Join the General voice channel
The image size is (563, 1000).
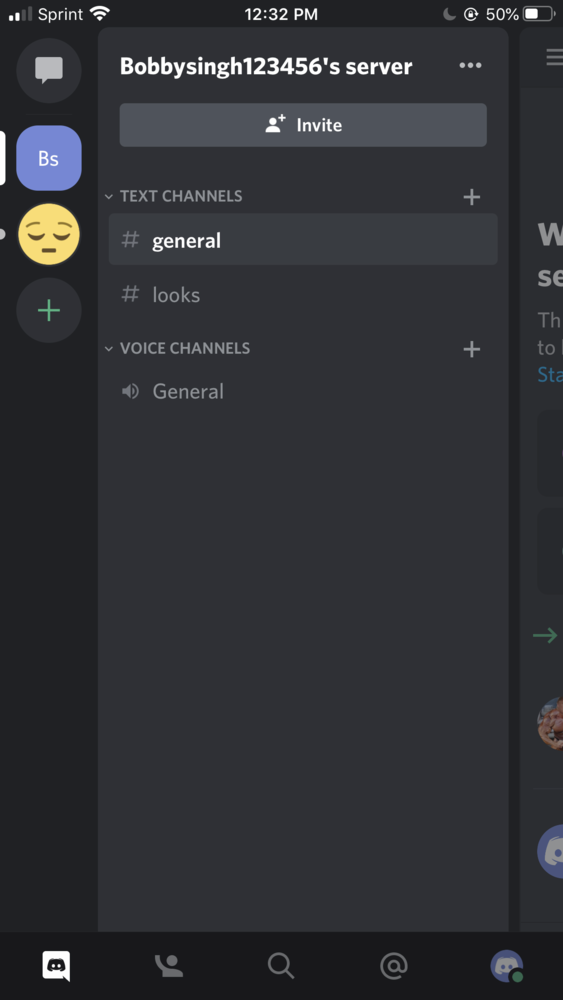pos(303,391)
